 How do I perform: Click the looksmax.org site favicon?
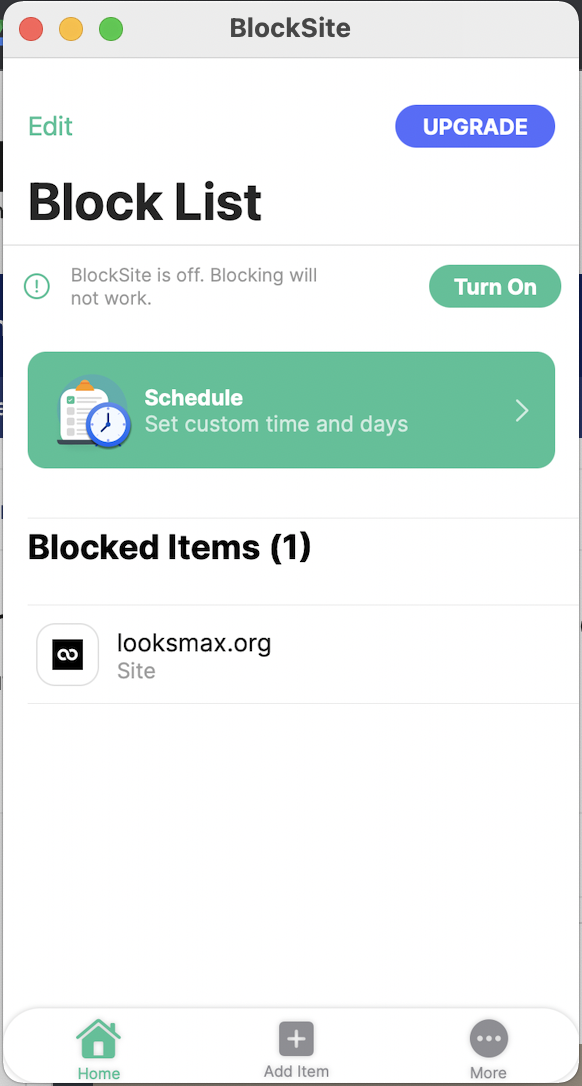click(68, 655)
